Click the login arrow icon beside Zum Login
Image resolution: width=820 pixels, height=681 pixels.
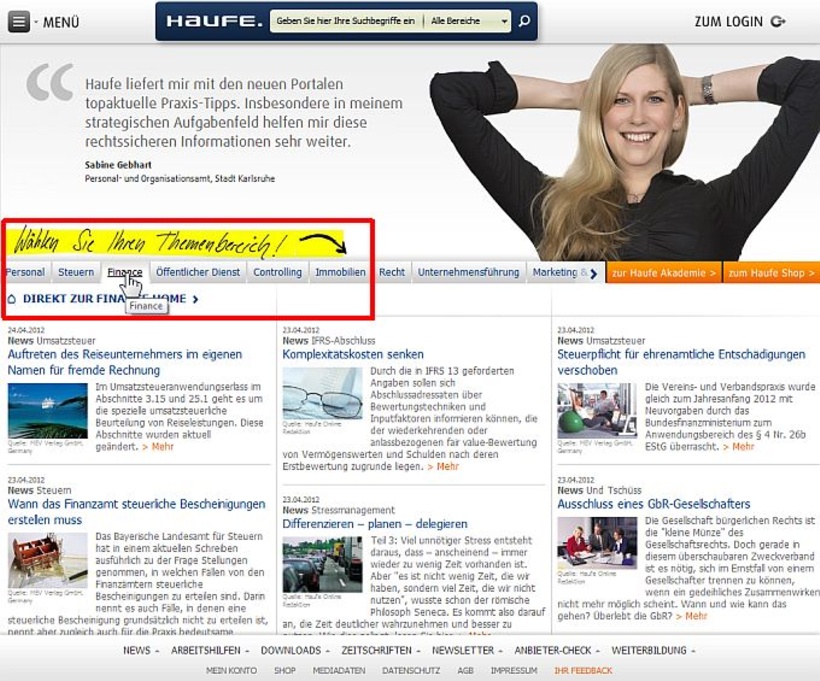click(x=778, y=22)
